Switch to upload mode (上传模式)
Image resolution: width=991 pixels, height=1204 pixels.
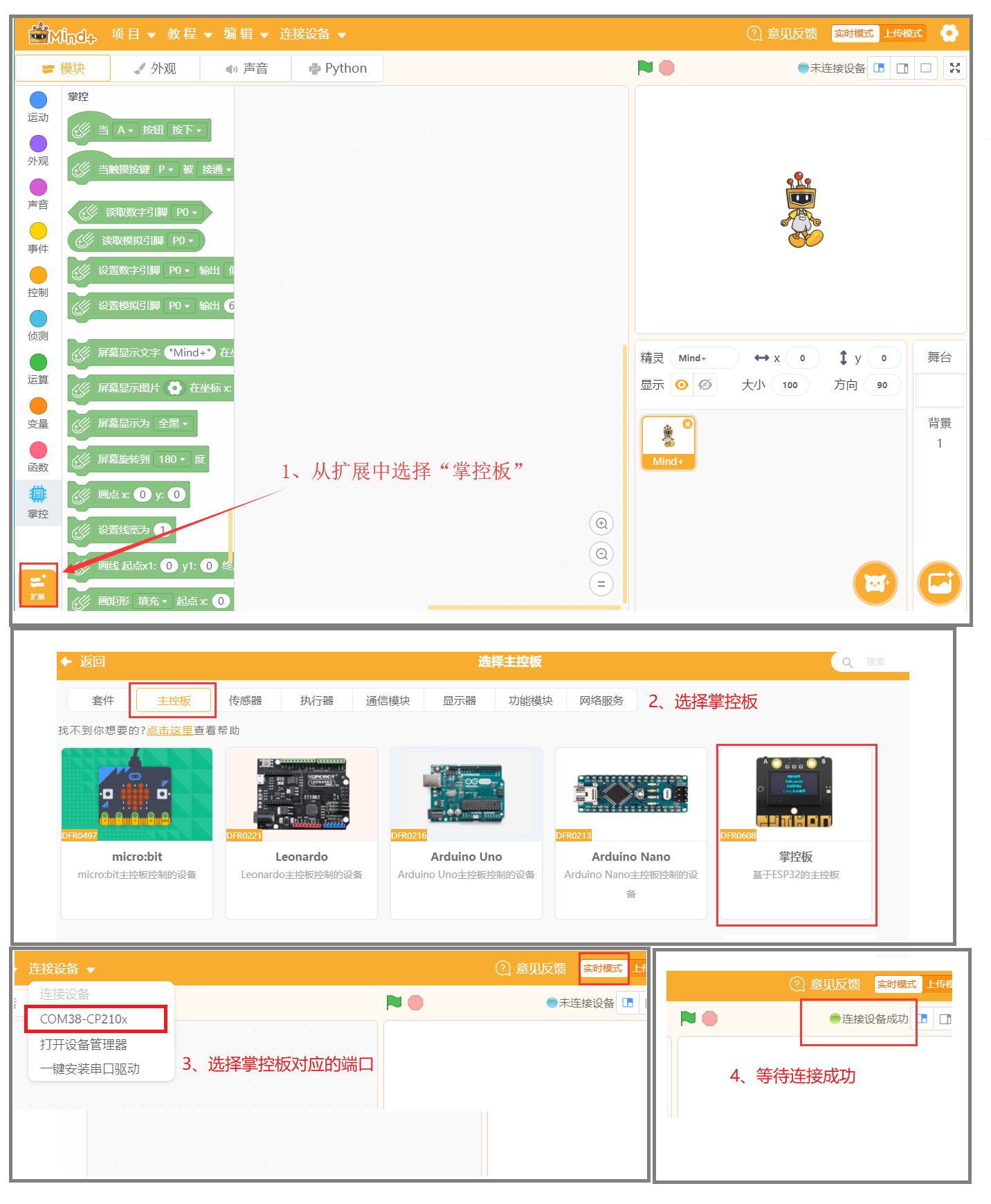pyautogui.click(x=903, y=33)
